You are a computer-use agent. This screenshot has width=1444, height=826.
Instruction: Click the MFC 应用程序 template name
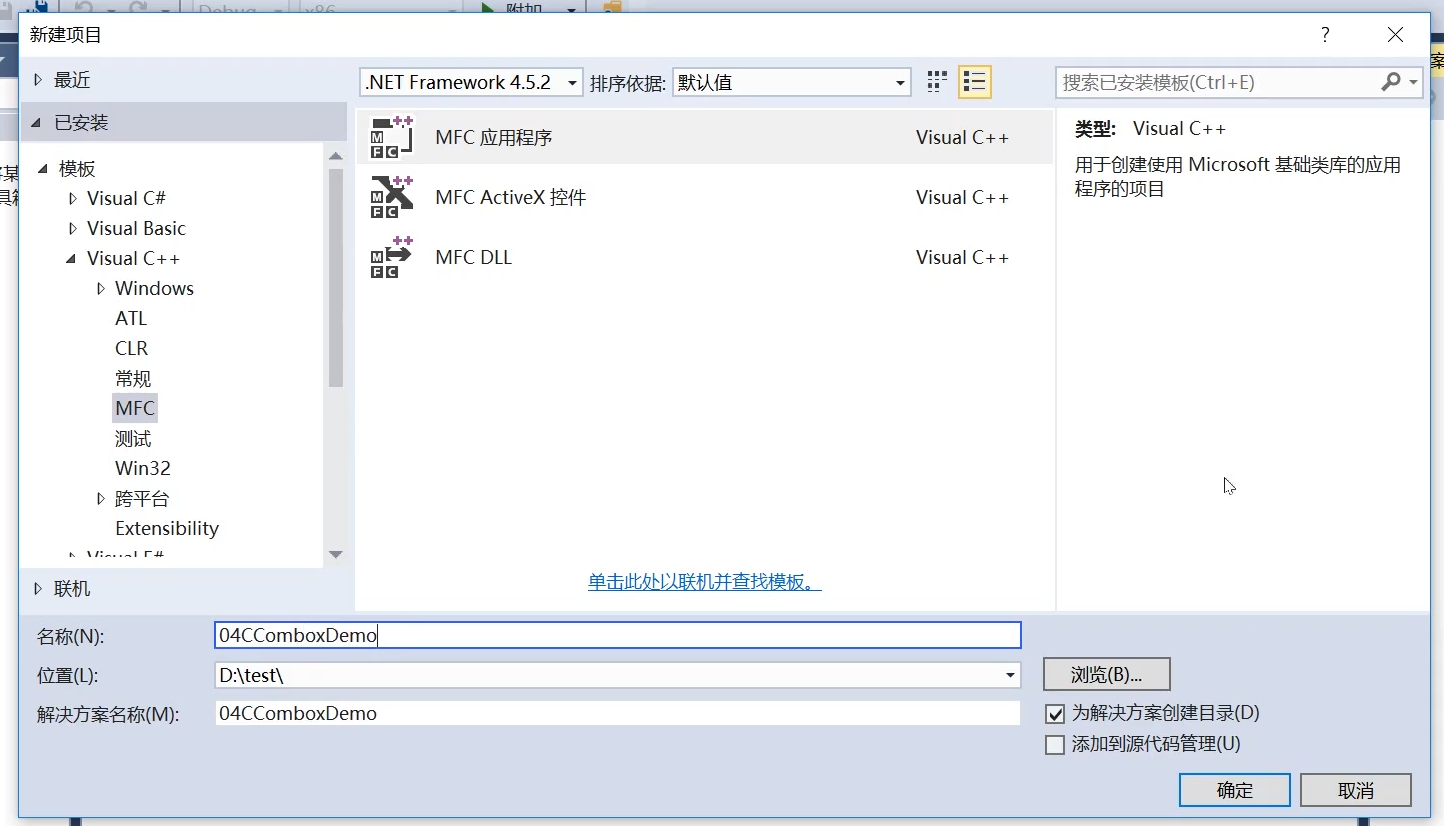click(x=494, y=138)
